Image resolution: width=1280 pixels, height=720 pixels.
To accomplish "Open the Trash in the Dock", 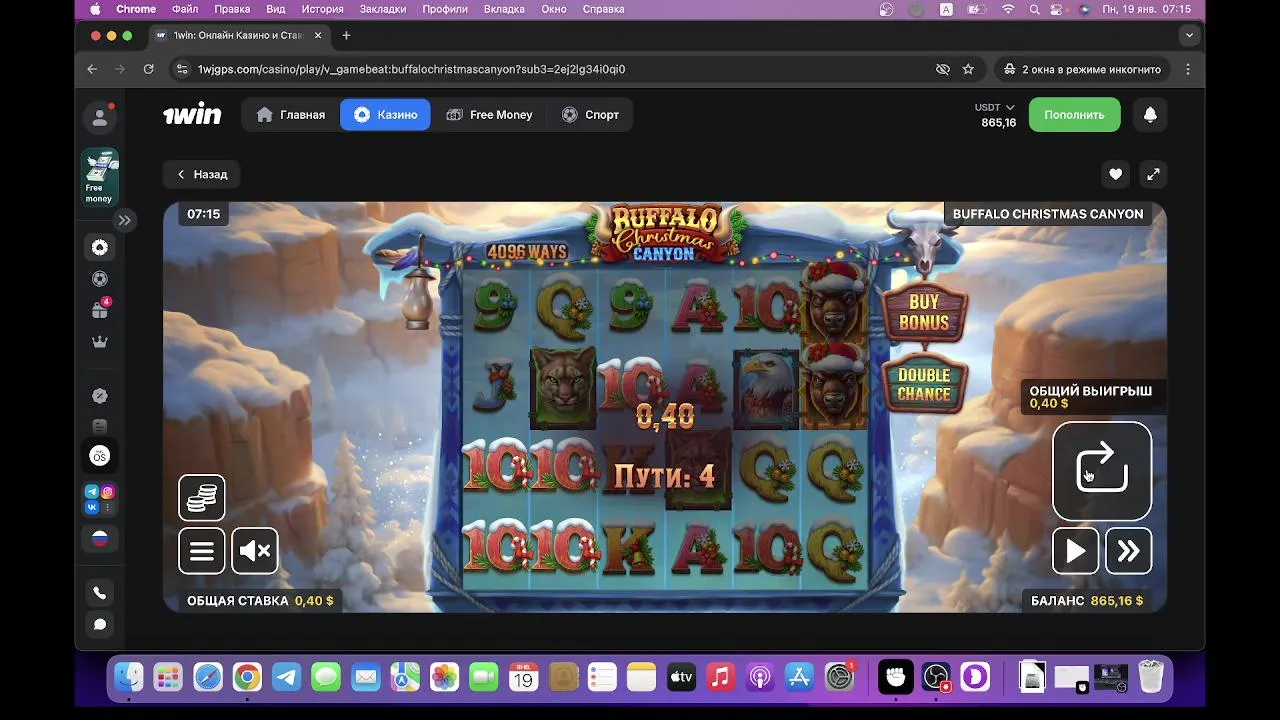I will point(1151,677).
